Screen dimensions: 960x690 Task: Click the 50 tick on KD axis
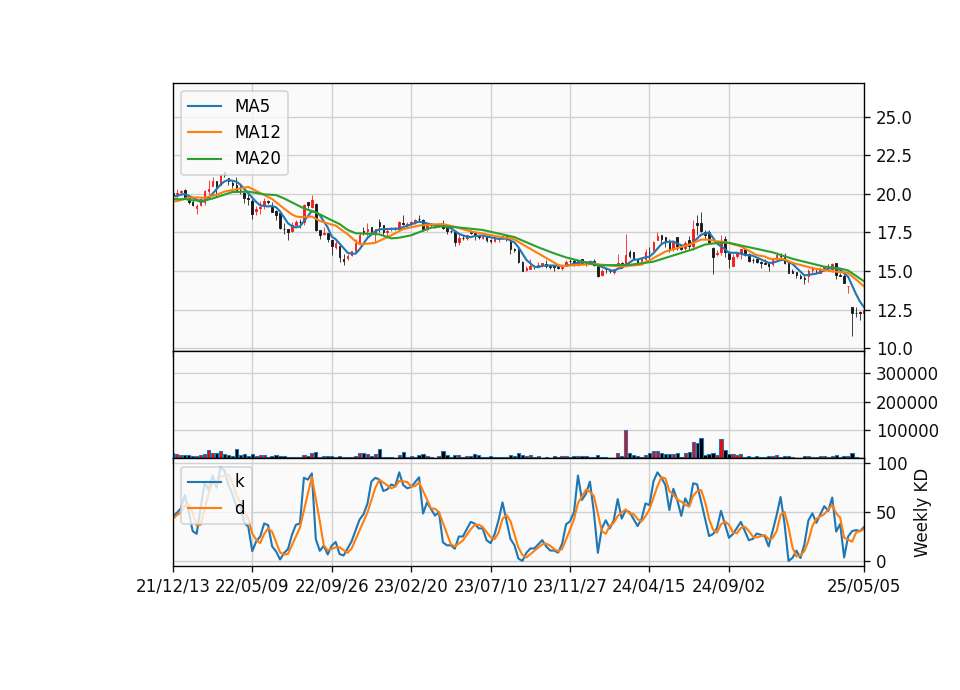[x=885, y=513]
